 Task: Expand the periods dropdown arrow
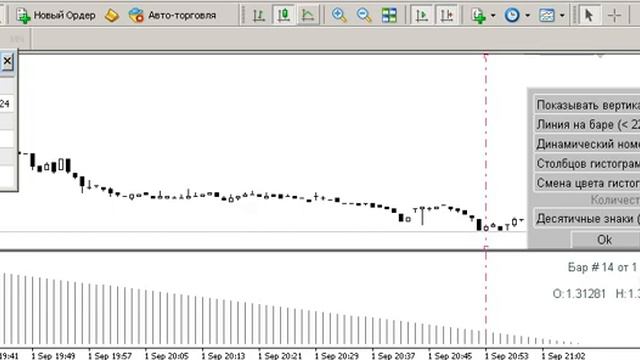[x=527, y=16]
